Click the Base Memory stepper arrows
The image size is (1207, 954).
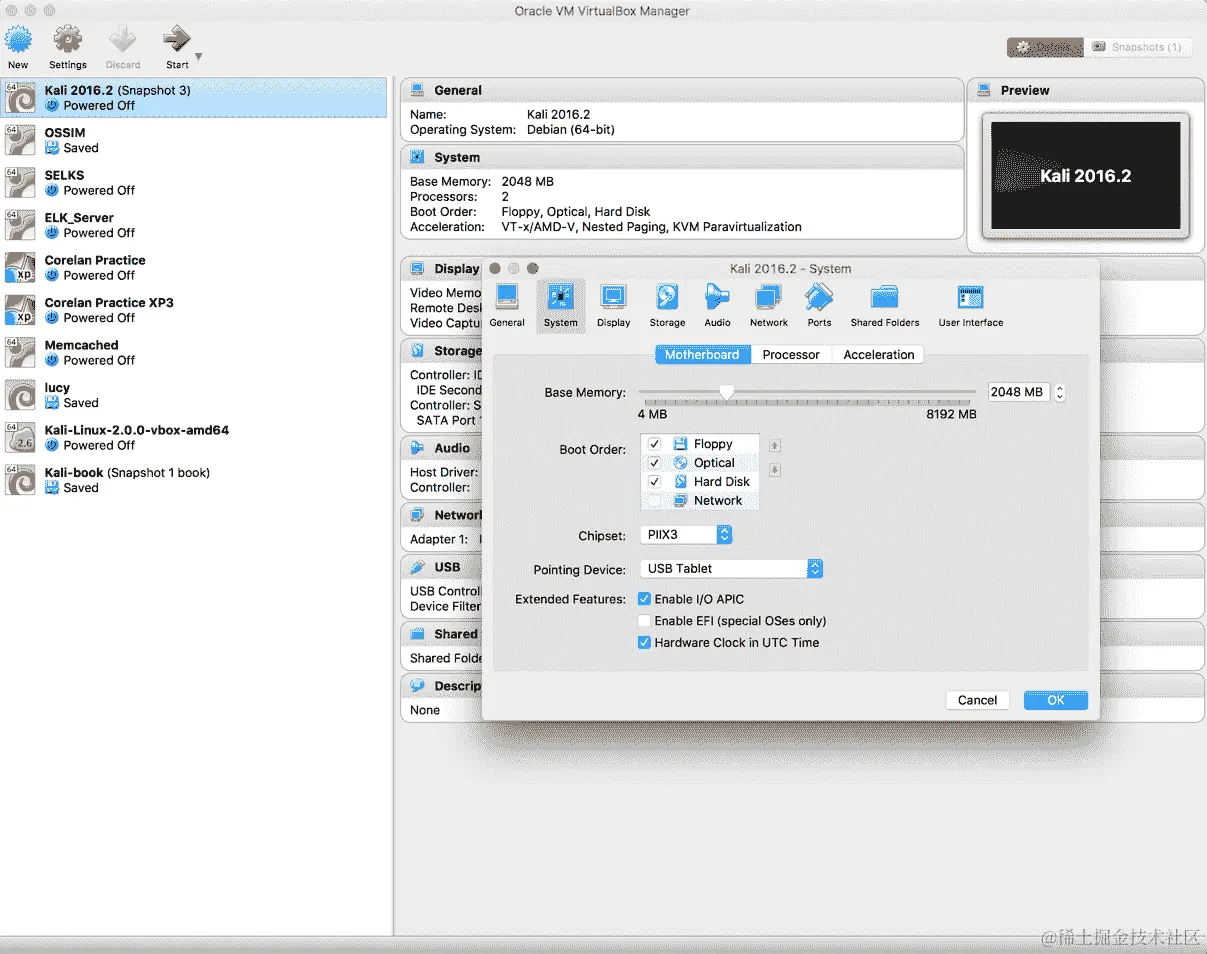[x=1060, y=392]
